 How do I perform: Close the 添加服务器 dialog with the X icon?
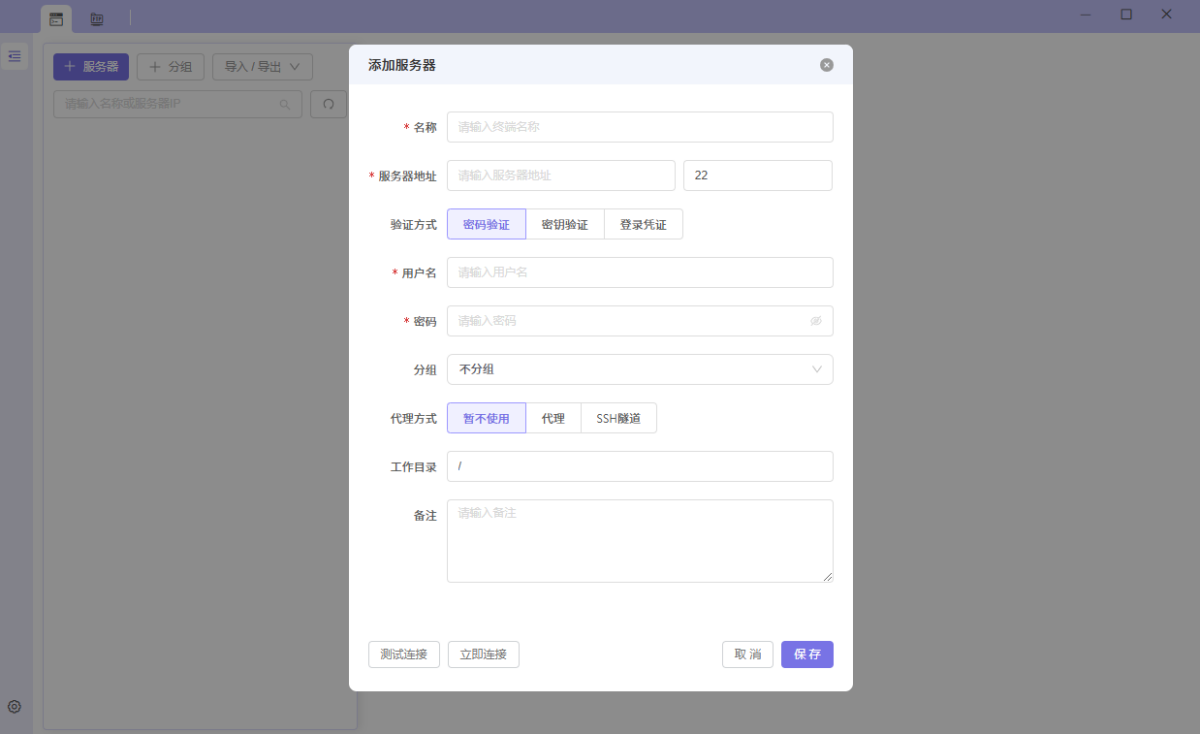826,65
